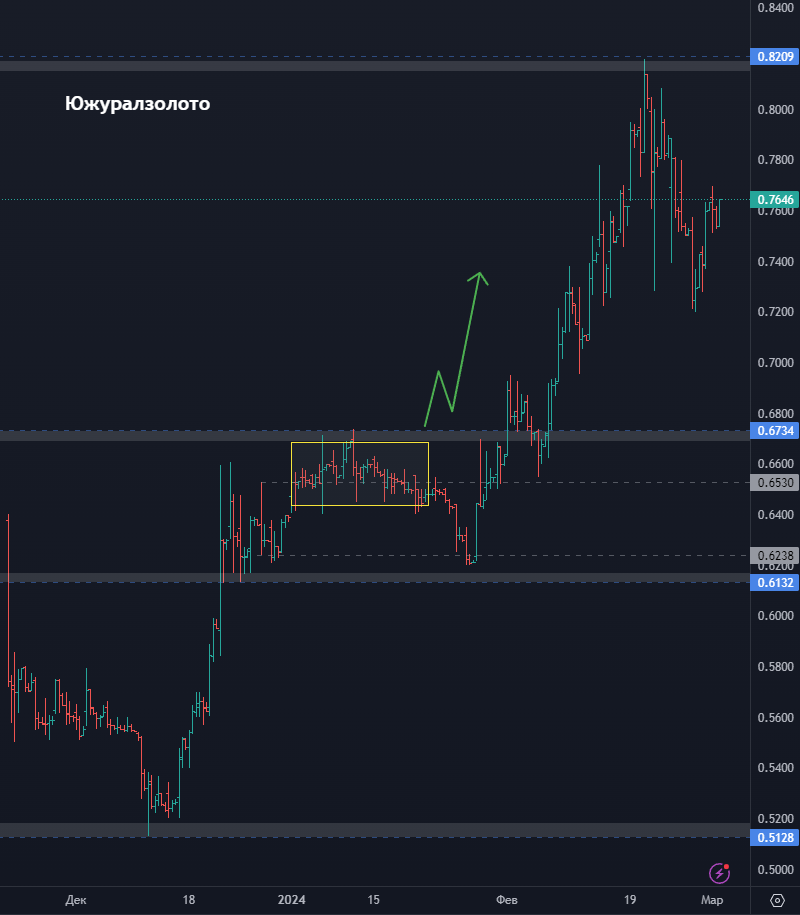Select the yellow consolidation rectangle drawing
This screenshot has width=800, height=915.
360,474
